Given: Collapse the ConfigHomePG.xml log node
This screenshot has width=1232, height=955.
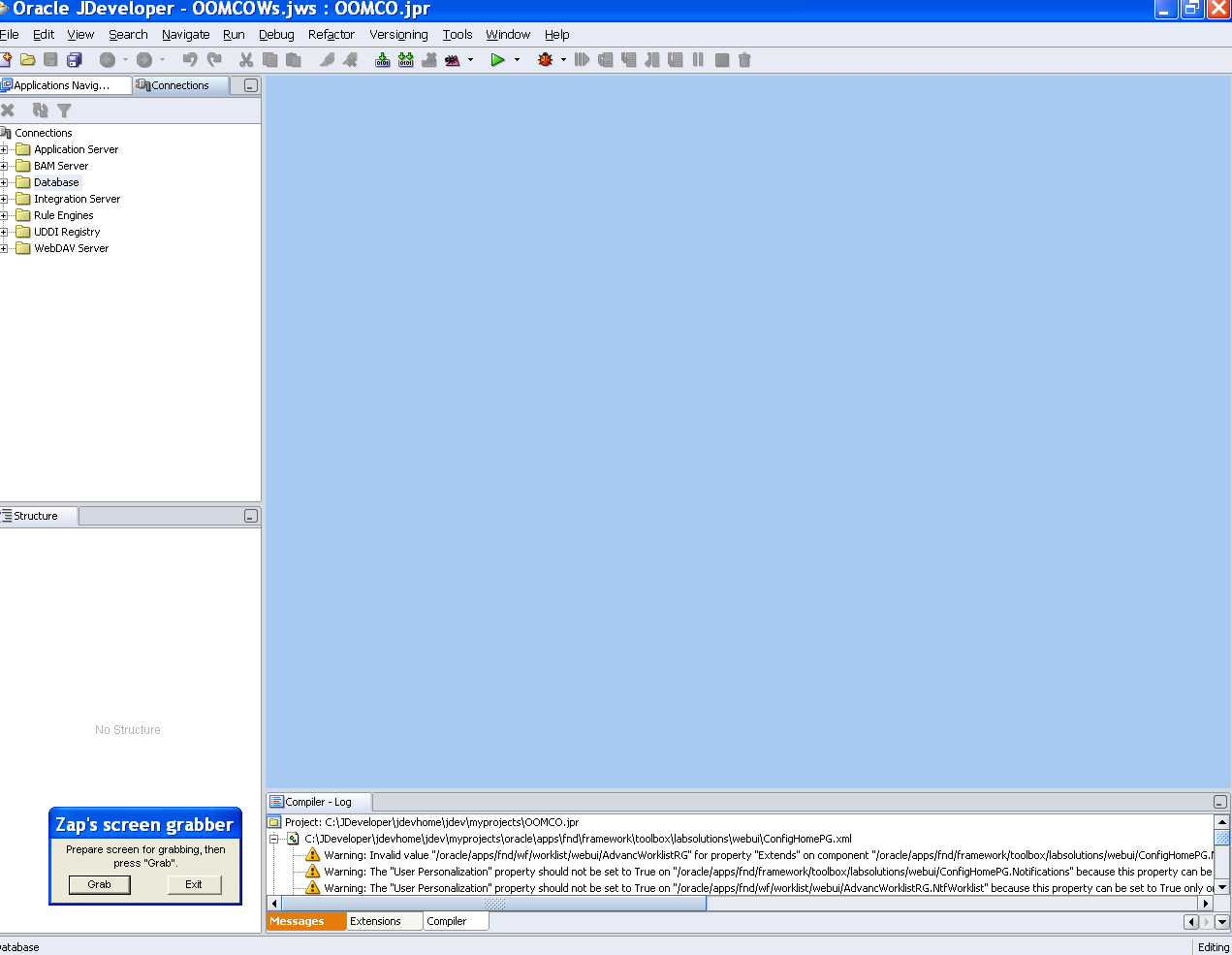Looking at the screenshot, I should 273,840.
